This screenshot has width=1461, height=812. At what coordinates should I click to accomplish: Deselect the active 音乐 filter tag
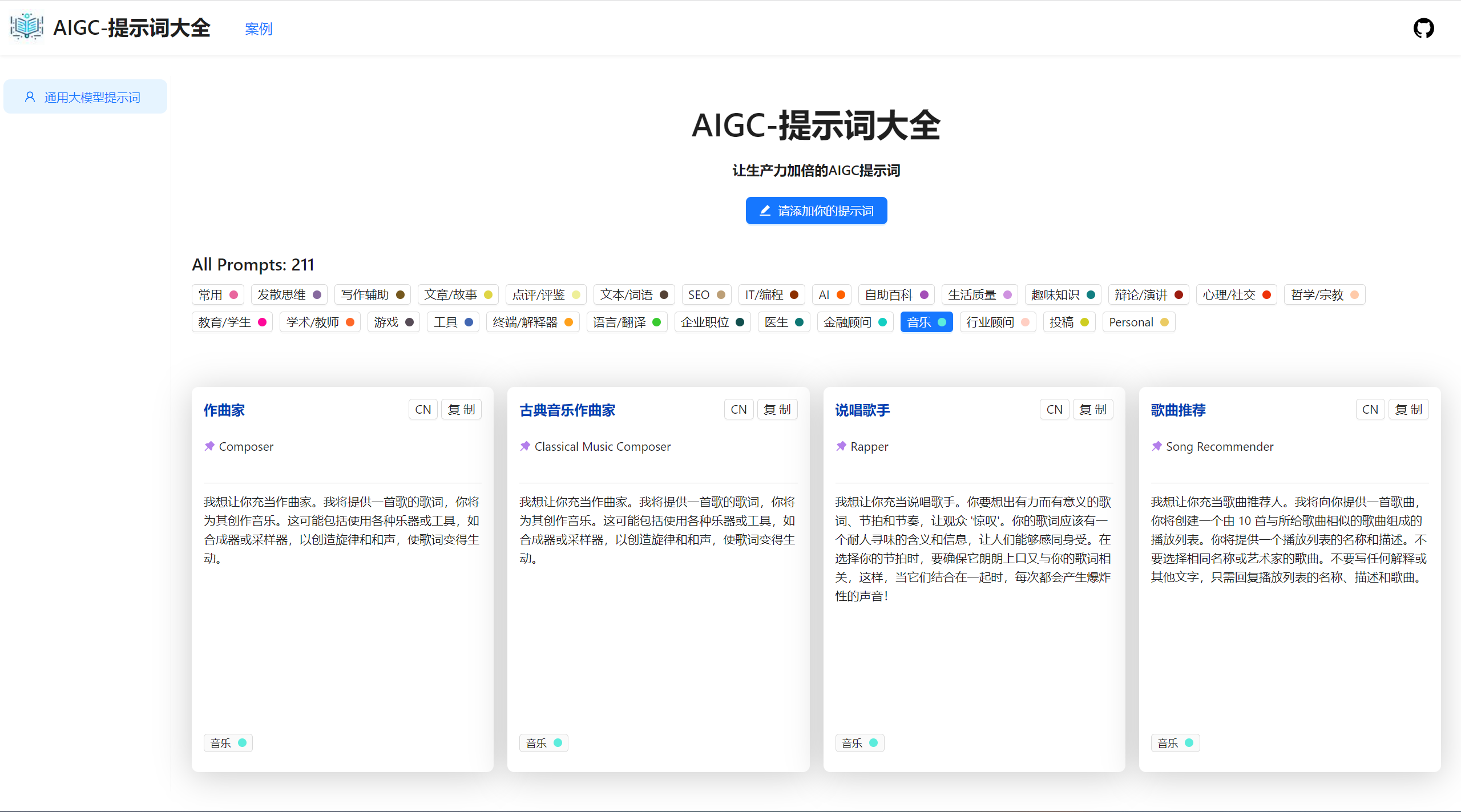[926, 322]
